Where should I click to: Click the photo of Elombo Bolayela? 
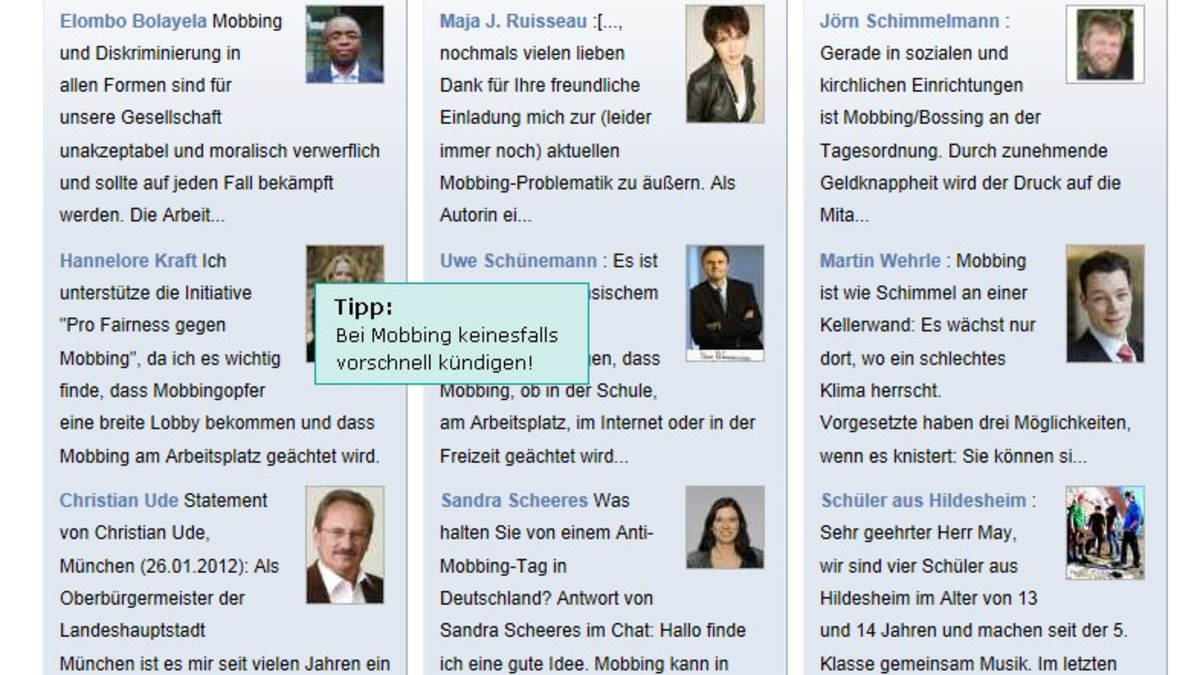coord(344,45)
